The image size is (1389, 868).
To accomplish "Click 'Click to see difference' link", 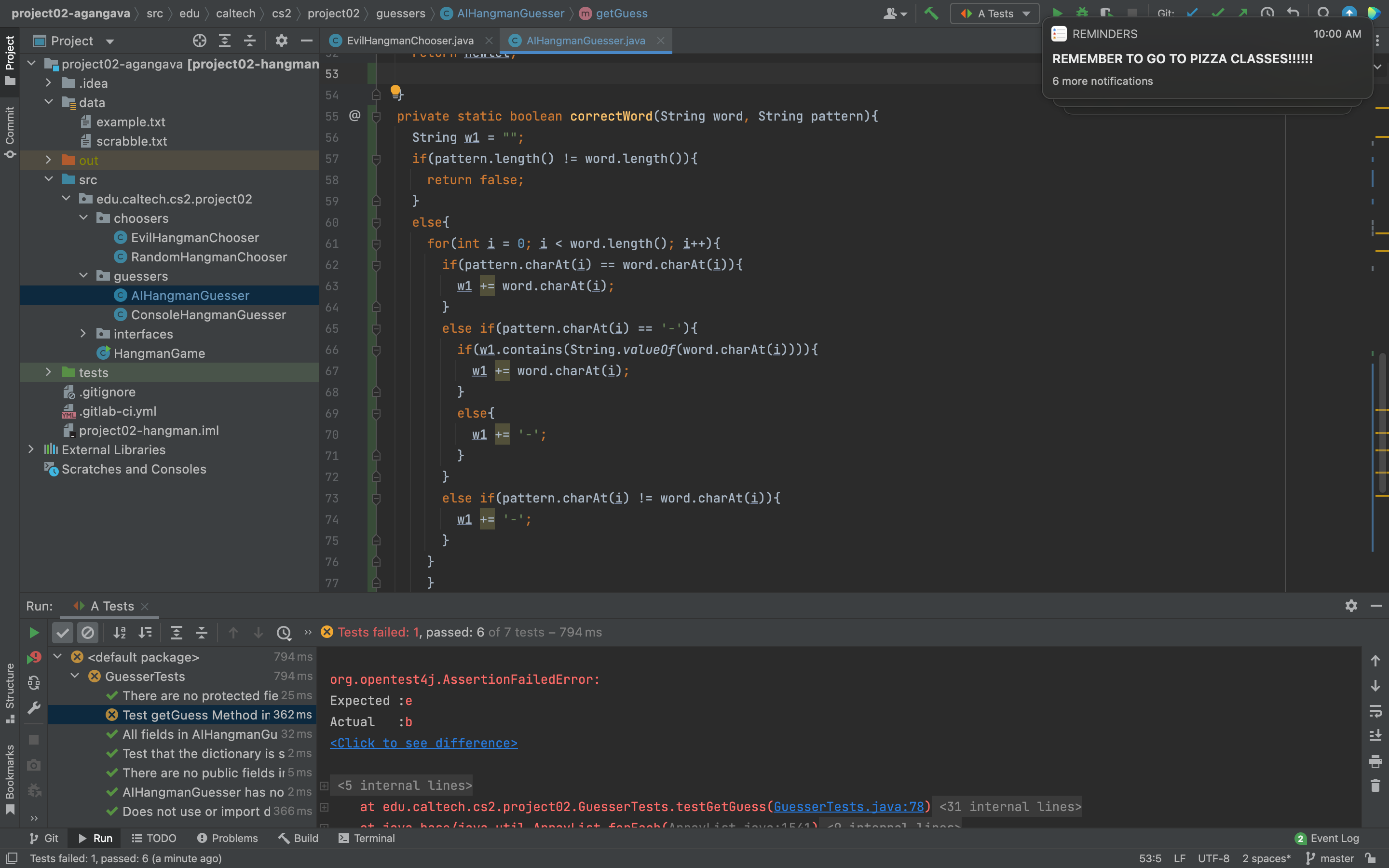I will [423, 743].
